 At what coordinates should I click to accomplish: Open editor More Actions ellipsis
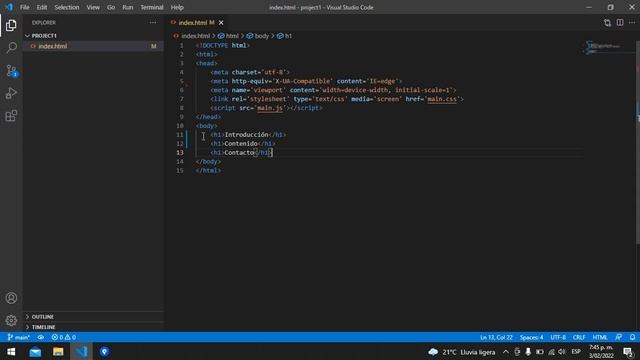pos(632,23)
